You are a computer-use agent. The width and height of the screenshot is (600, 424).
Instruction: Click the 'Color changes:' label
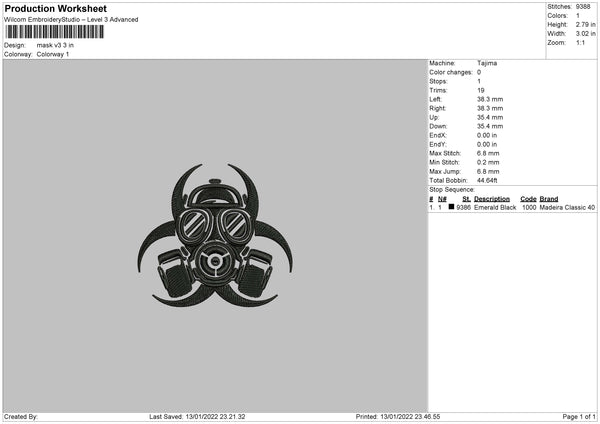point(451,72)
